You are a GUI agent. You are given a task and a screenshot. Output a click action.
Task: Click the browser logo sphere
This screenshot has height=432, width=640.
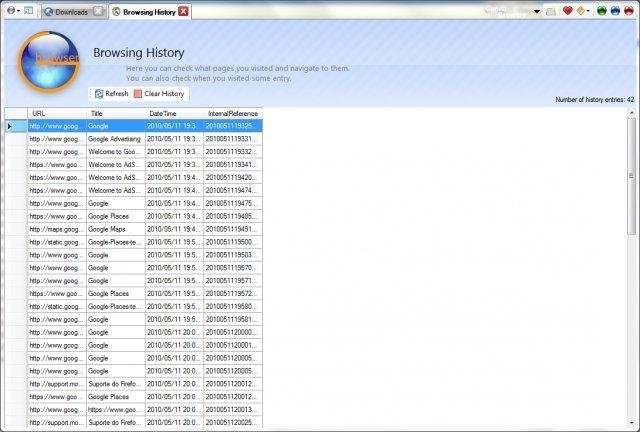(49, 61)
